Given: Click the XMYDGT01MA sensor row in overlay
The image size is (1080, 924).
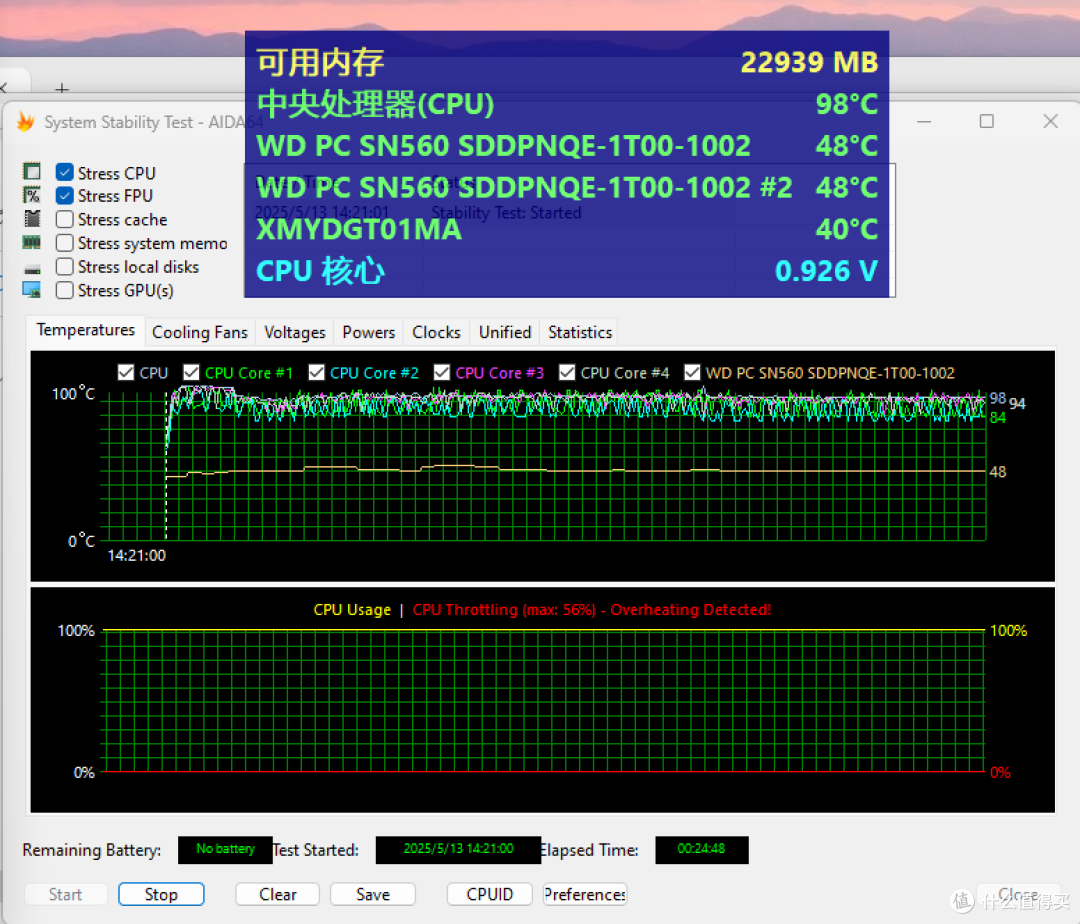Looking at the screenshot, I should [567, 229].
